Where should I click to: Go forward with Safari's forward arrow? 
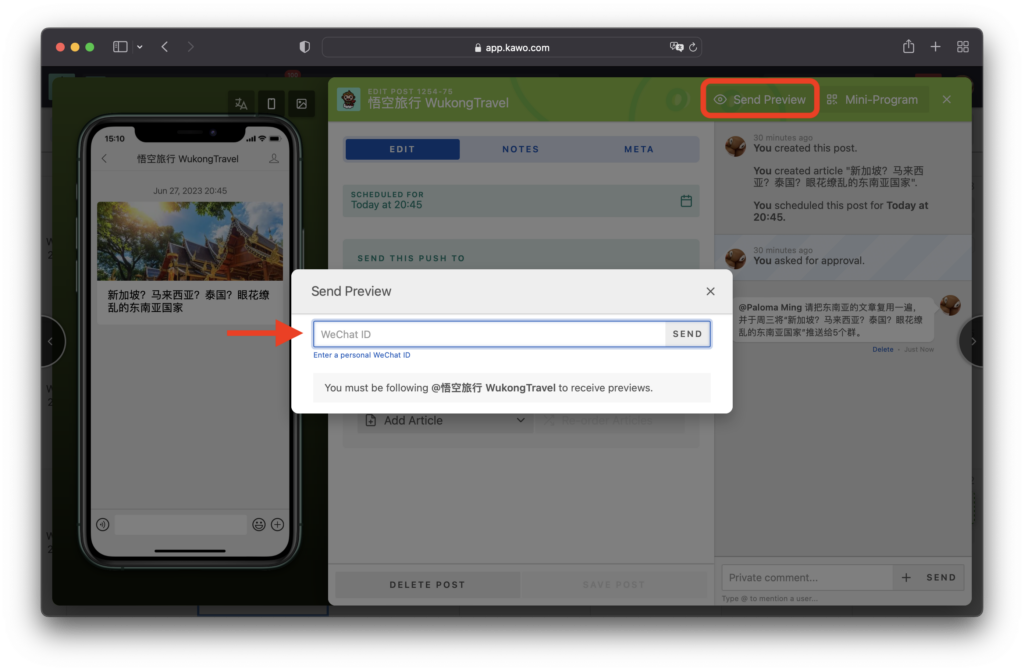191,47
